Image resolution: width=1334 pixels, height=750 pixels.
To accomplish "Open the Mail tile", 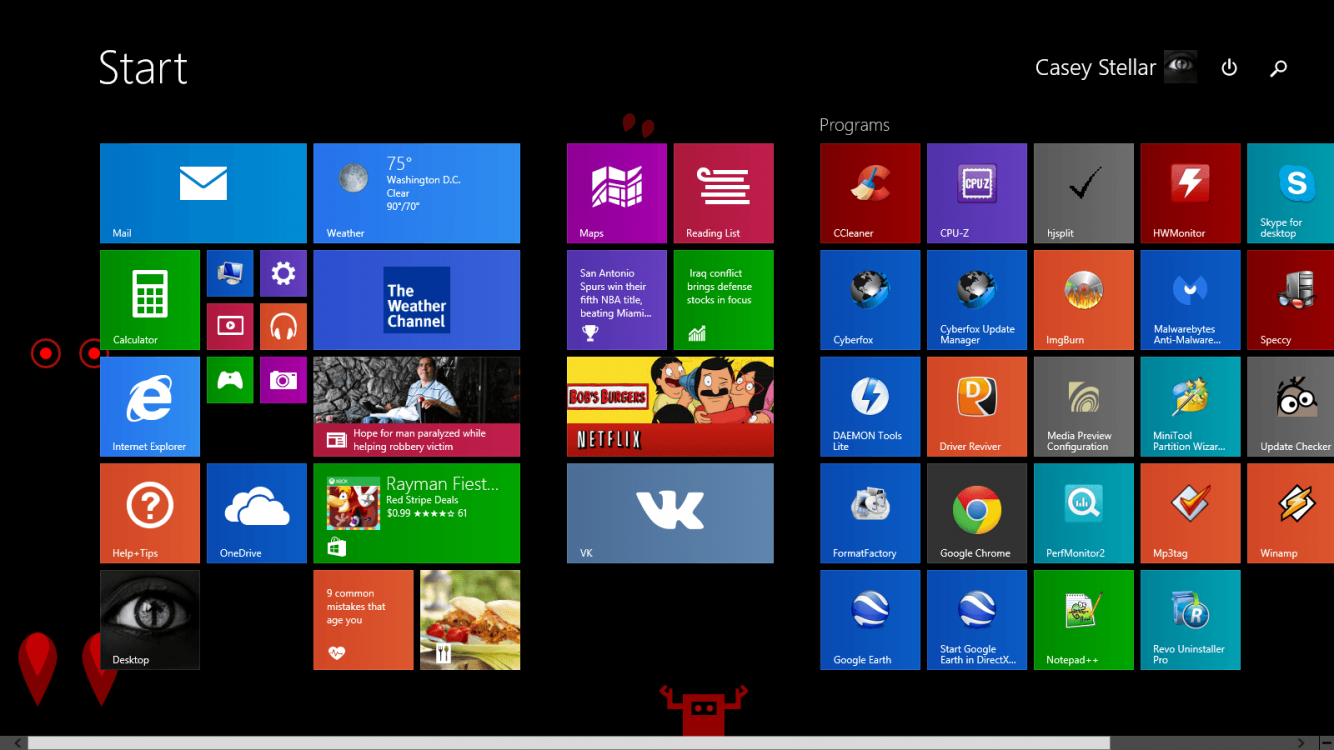I will (x=203, y=193).
